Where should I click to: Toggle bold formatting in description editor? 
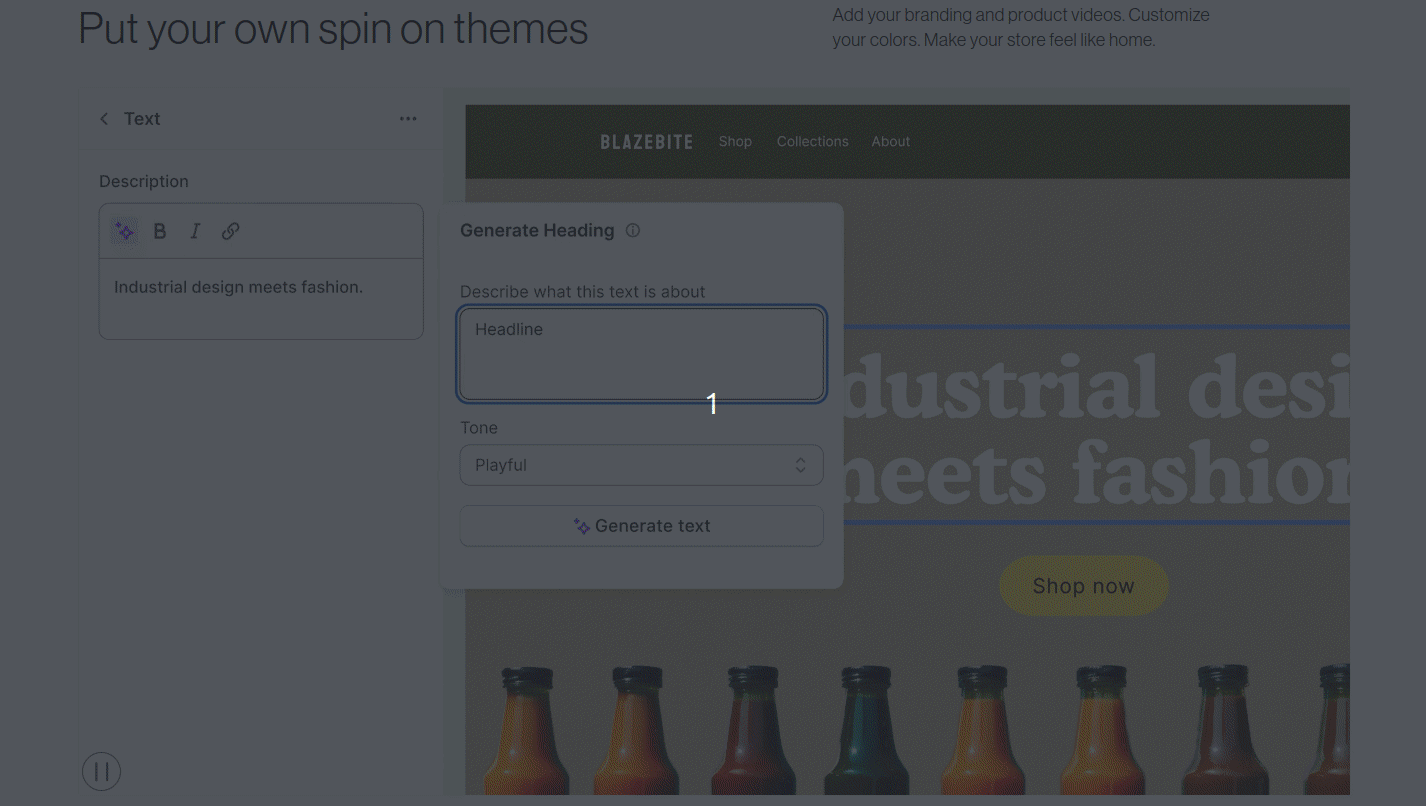click(160, 231)
